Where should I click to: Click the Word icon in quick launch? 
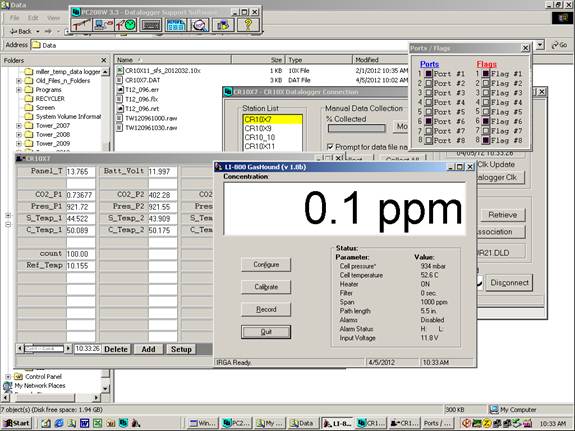point(84,423)
